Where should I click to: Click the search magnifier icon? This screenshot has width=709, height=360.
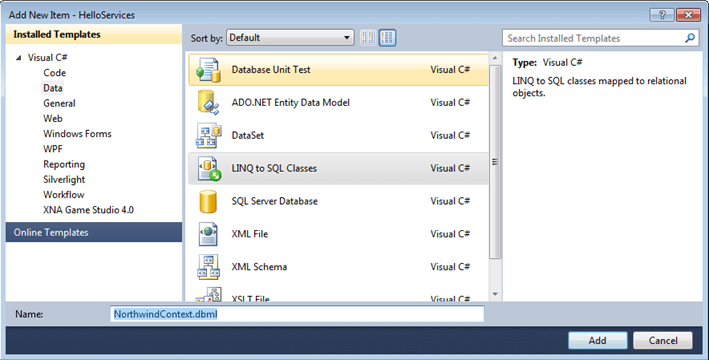[x=690, y=38]
